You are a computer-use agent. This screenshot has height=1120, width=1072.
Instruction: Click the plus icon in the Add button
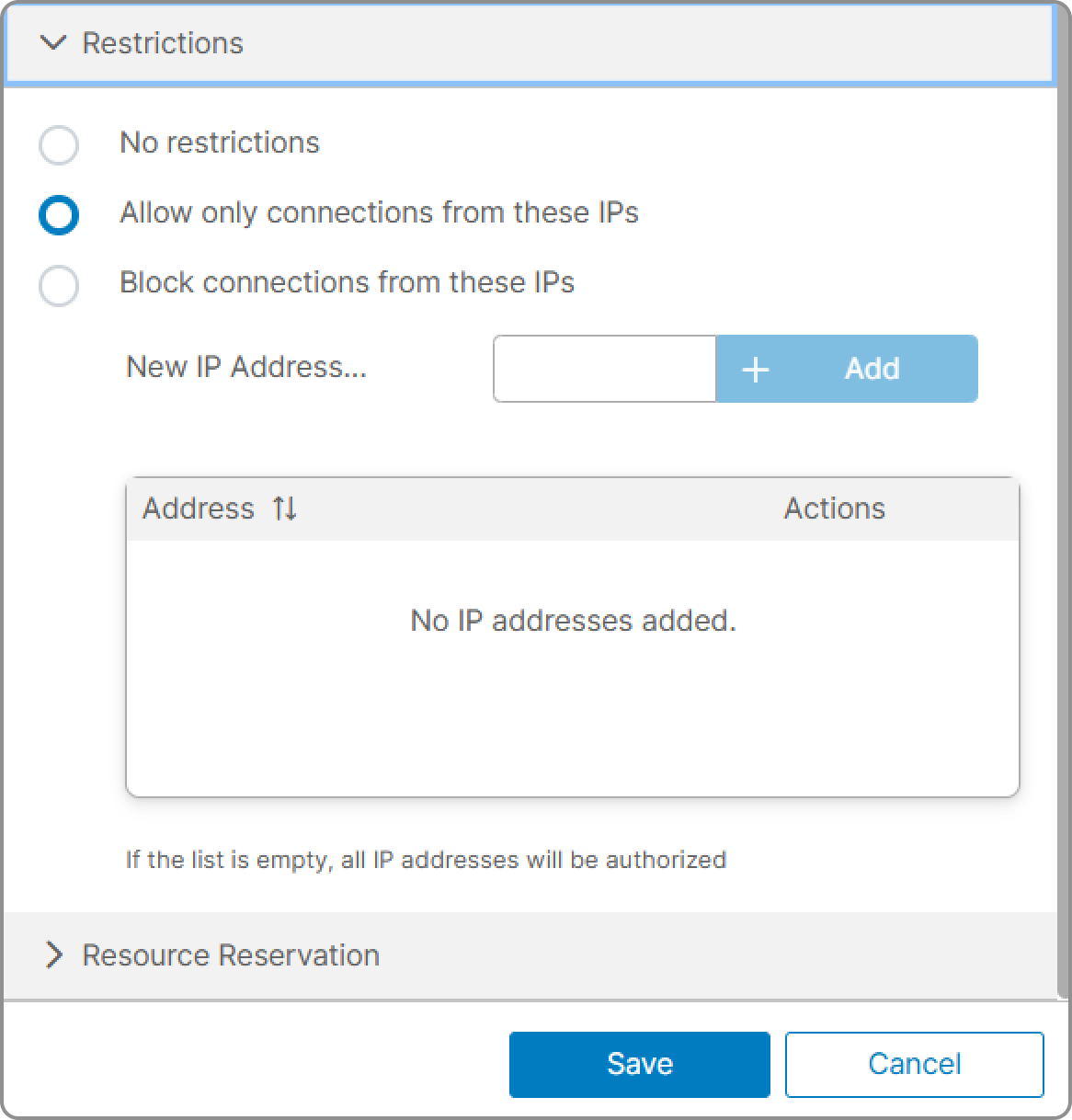tap(756, 370)
